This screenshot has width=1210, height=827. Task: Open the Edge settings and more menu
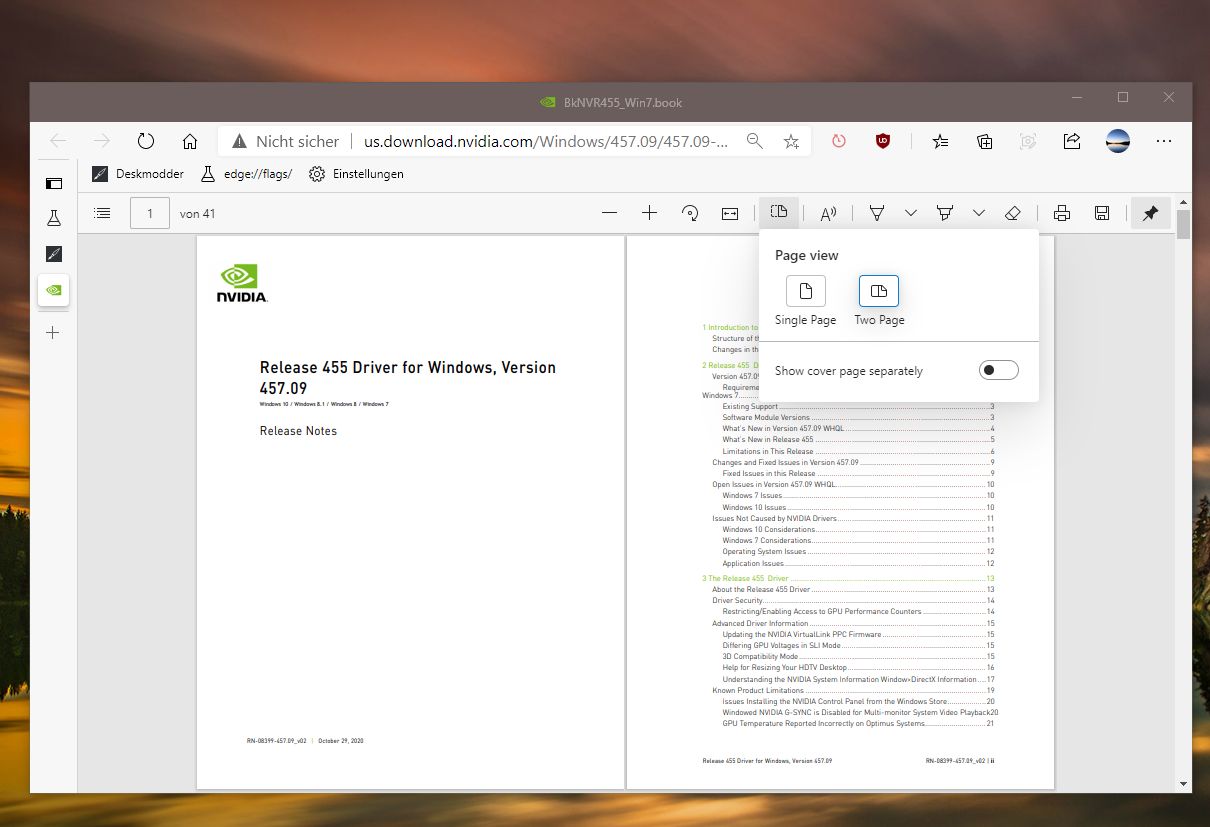coord(1163,142)
